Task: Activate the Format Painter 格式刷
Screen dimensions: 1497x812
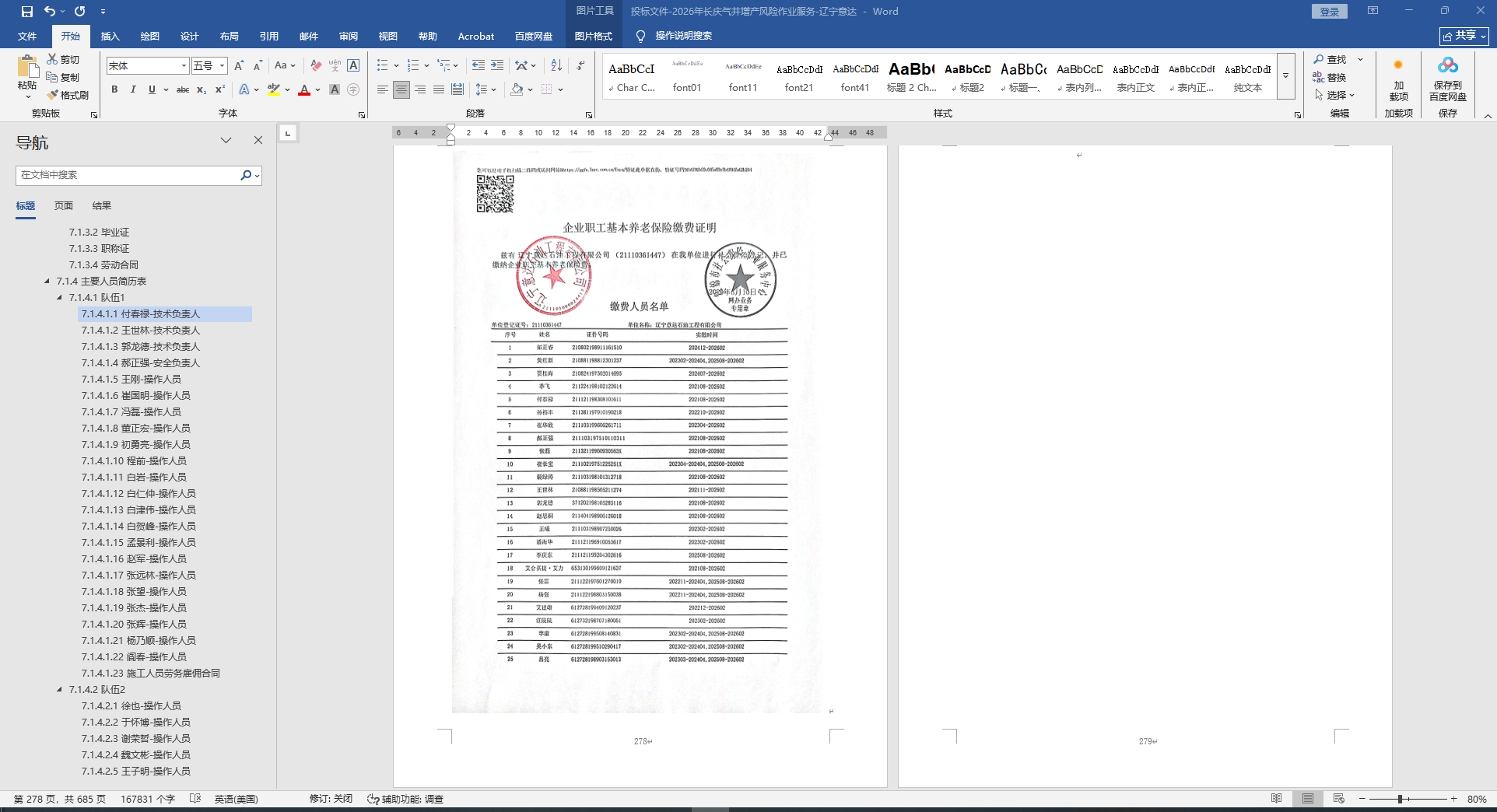Action: [68, 95]
